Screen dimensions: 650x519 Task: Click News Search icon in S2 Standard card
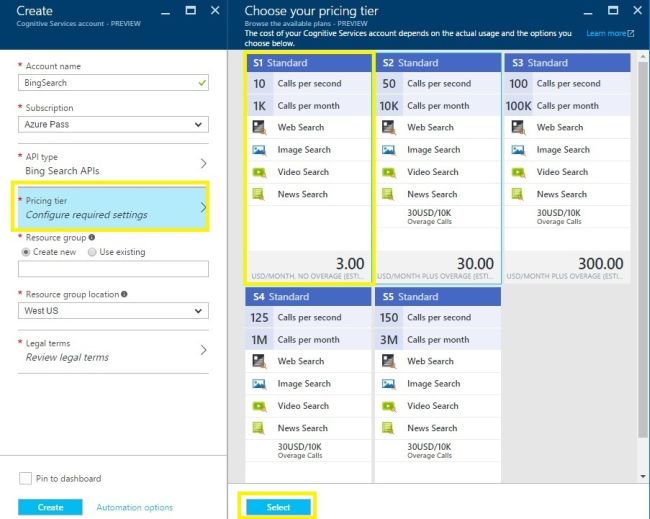(x=388, y=194)
